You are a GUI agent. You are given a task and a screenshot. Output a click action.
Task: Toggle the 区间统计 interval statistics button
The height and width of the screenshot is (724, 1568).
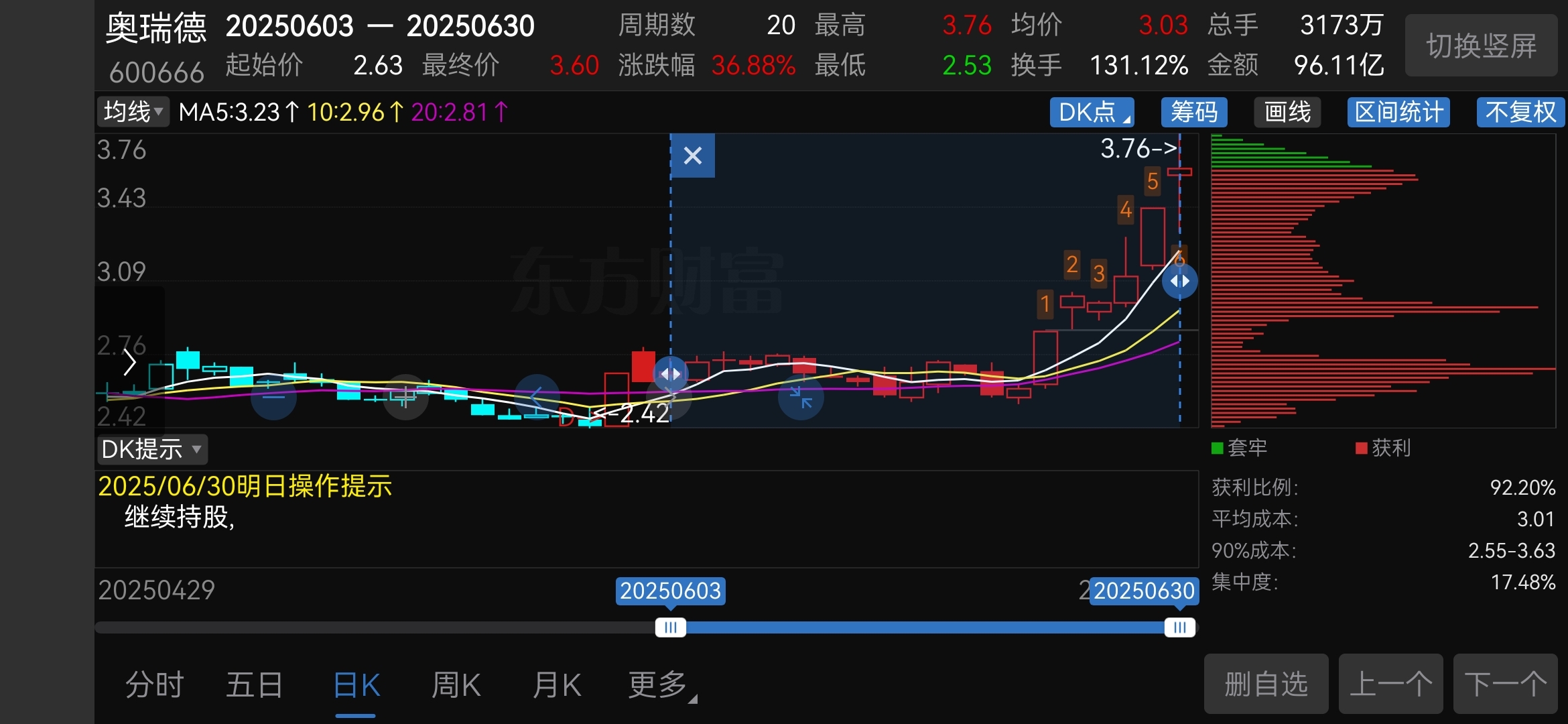pyautogui.click(x=1398, y=112)
